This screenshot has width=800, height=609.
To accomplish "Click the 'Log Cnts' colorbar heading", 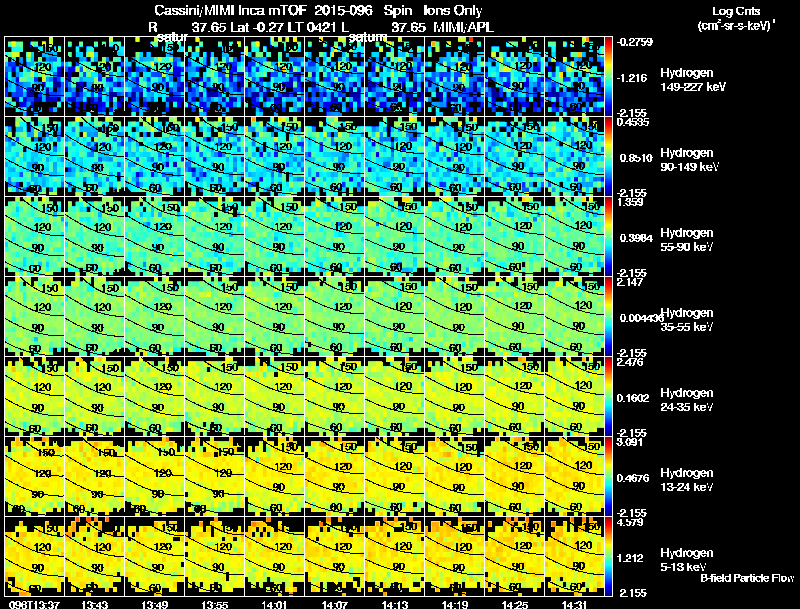I will tap(736, 11).
